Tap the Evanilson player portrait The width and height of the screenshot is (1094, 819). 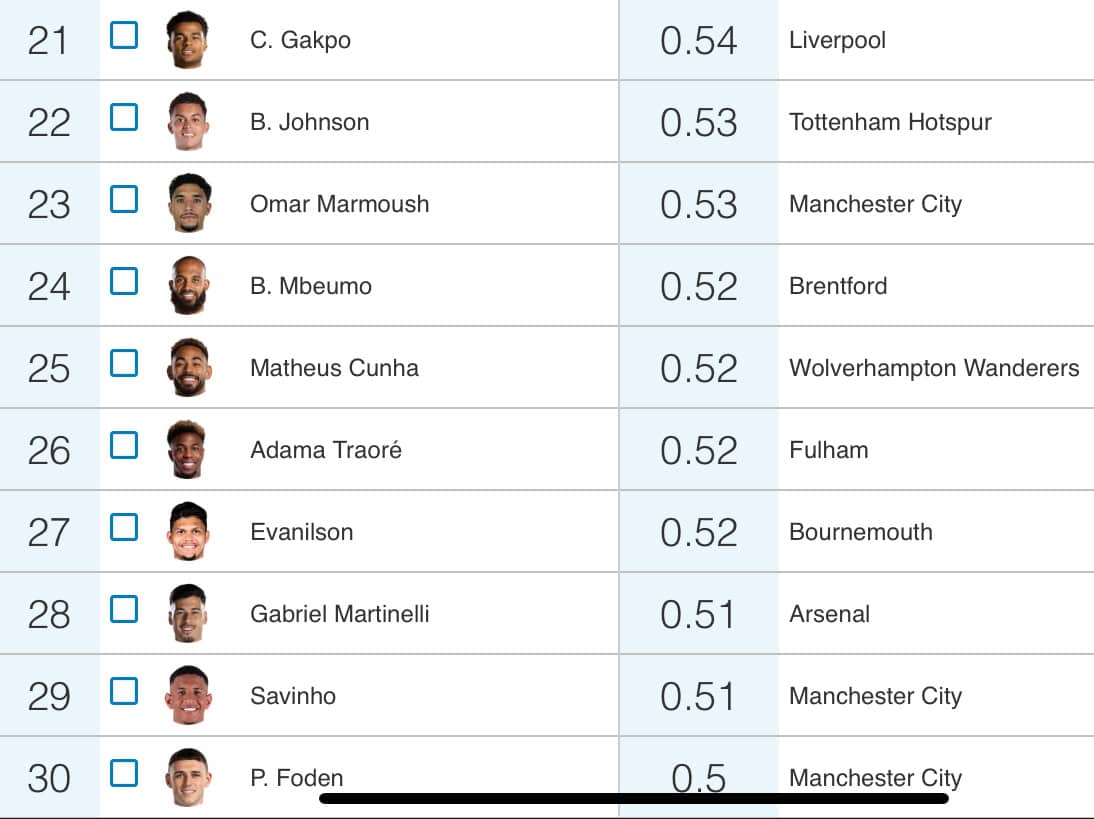187,532
